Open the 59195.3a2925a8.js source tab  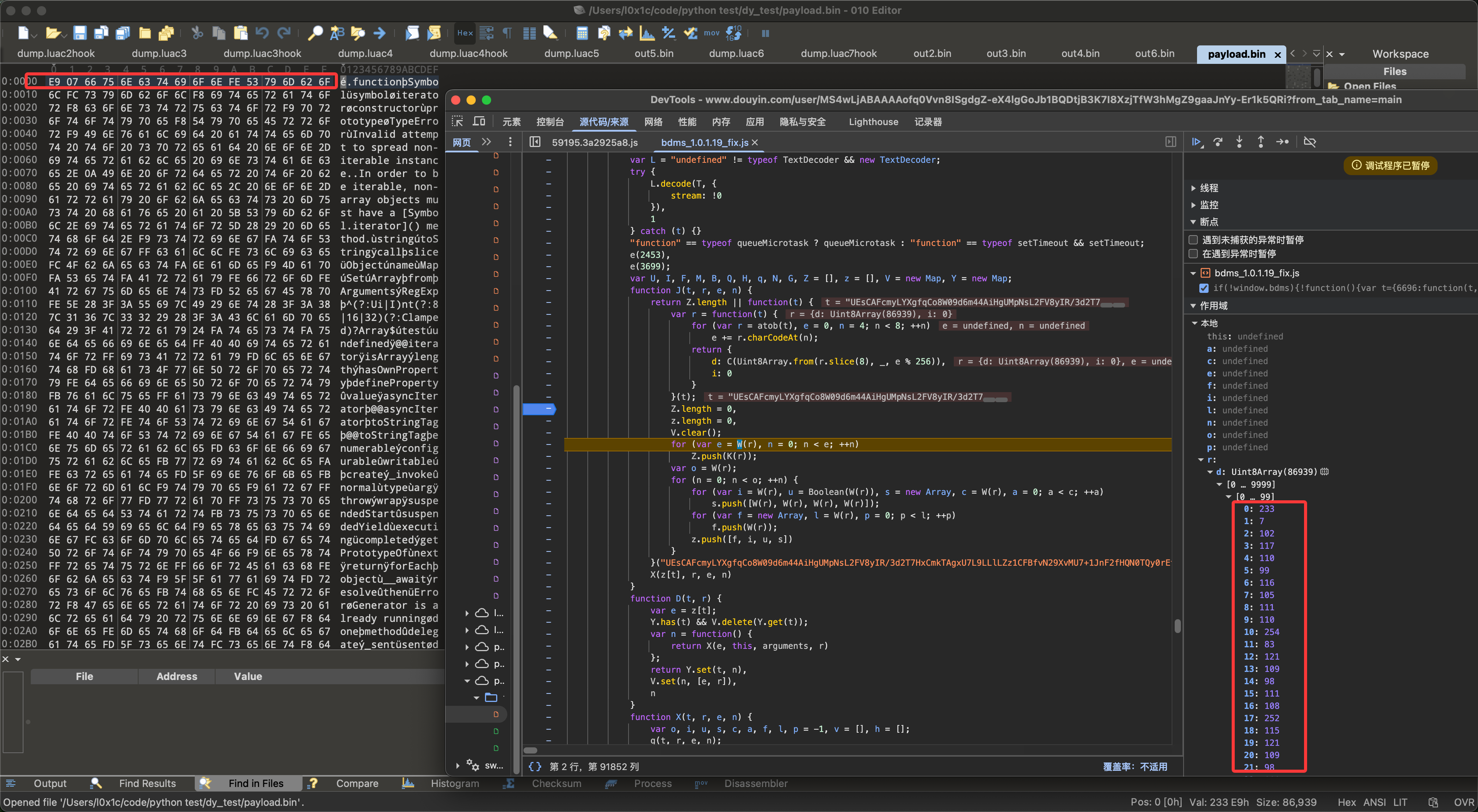pos(594,142)
